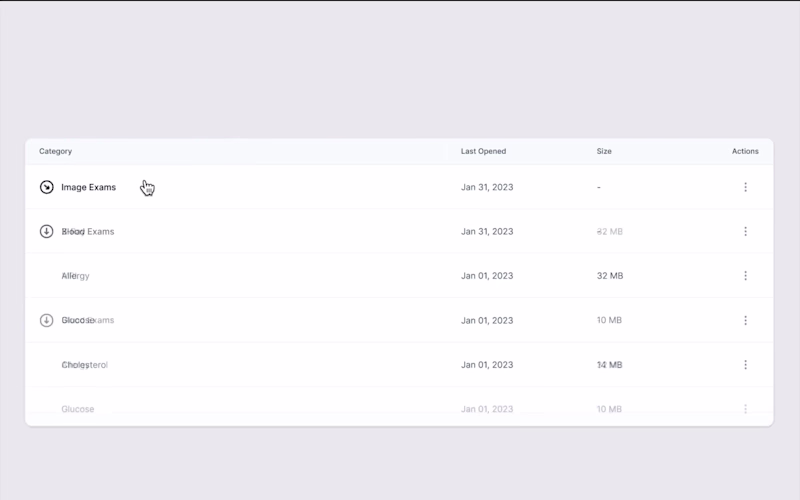This screenshot has height=500, width=800.
Task: Open the three-dot menu for Image Exams
Action: [745, 187]
